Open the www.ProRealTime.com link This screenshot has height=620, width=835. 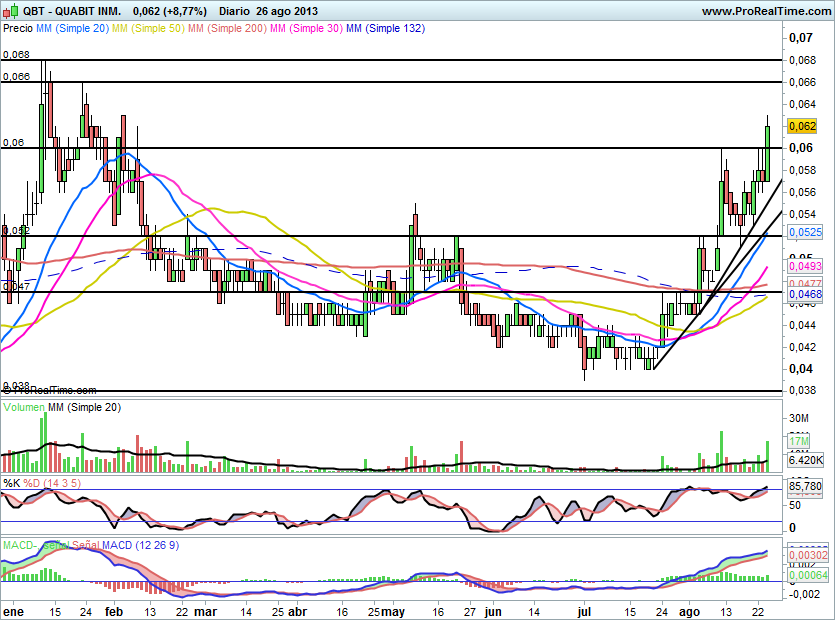765,11
